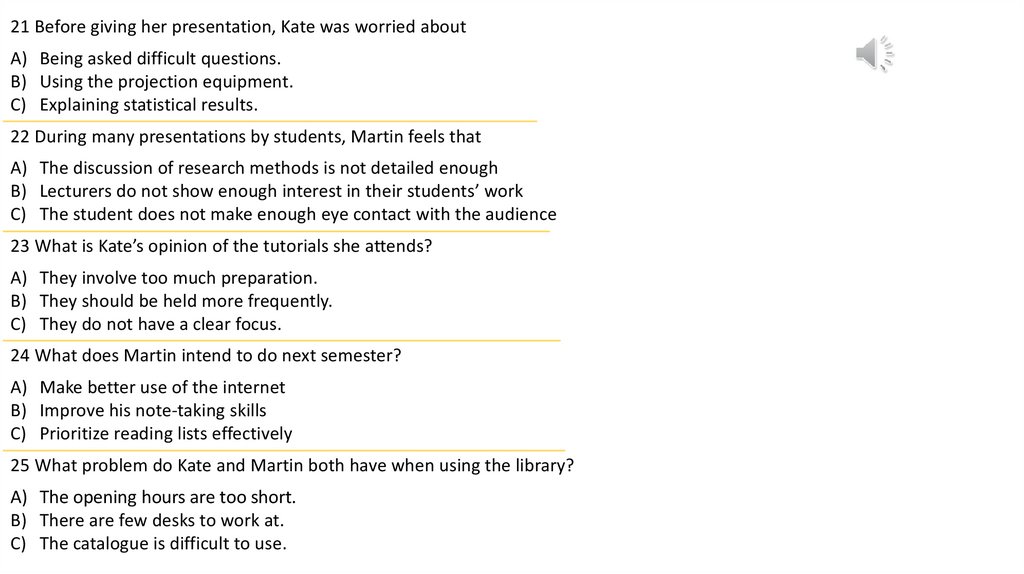The image size is (1024, 574).
Task: Click question 22 about Martin's feelings
Action: coord(246,137)
